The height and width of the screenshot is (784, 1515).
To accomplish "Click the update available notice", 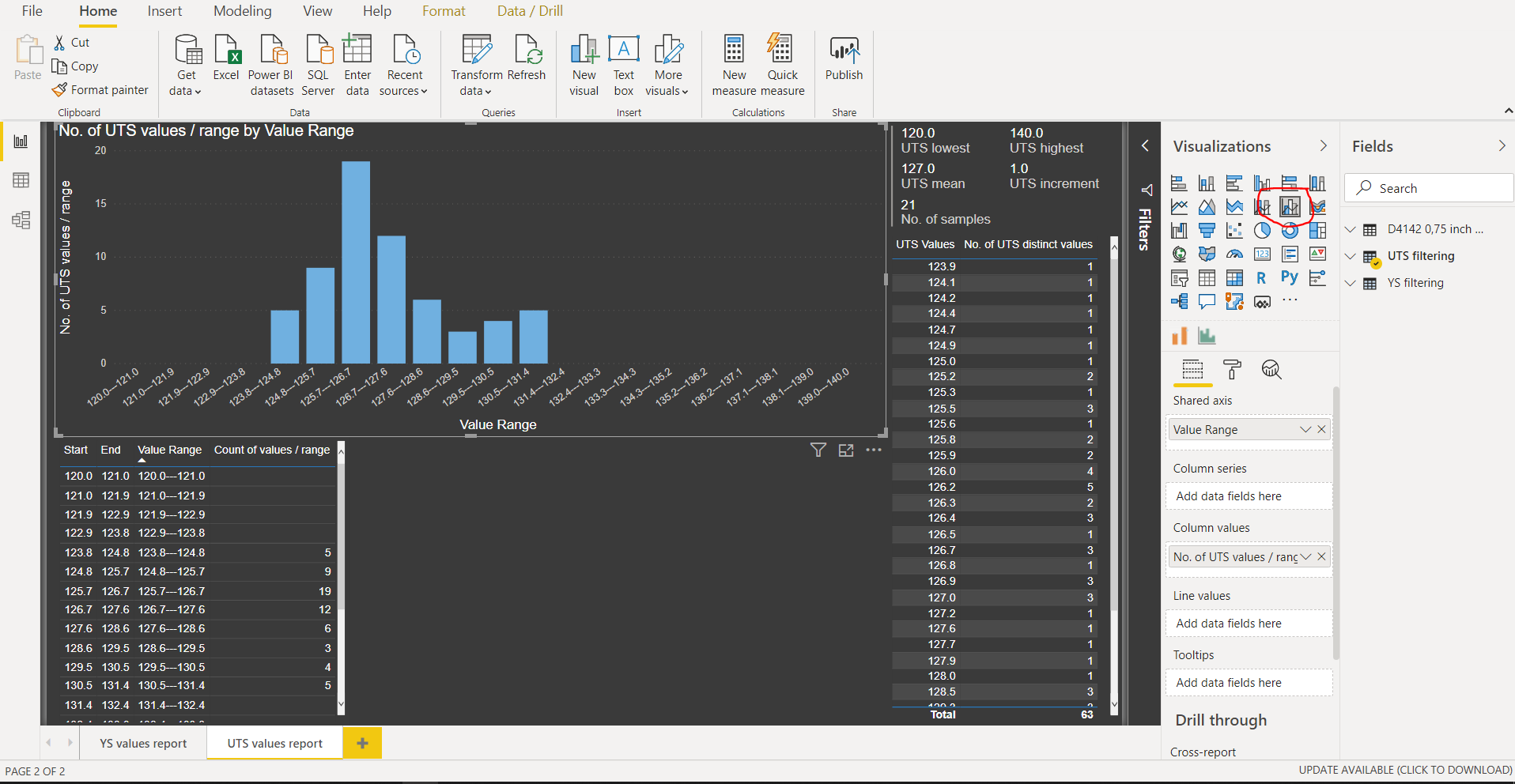I will 1405,770.
